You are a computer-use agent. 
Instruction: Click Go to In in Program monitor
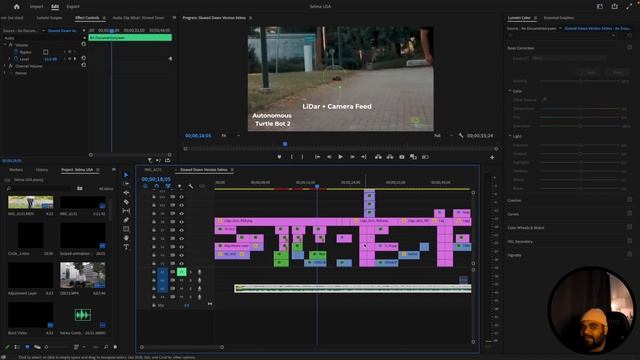pyautogui.click(x=317, y=157)
